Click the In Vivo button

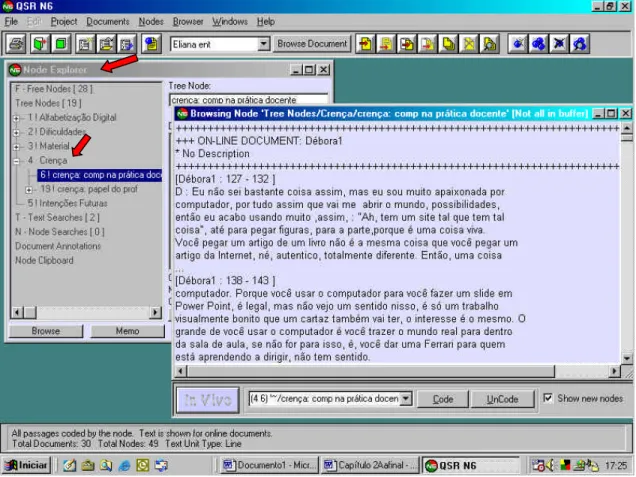208,400
